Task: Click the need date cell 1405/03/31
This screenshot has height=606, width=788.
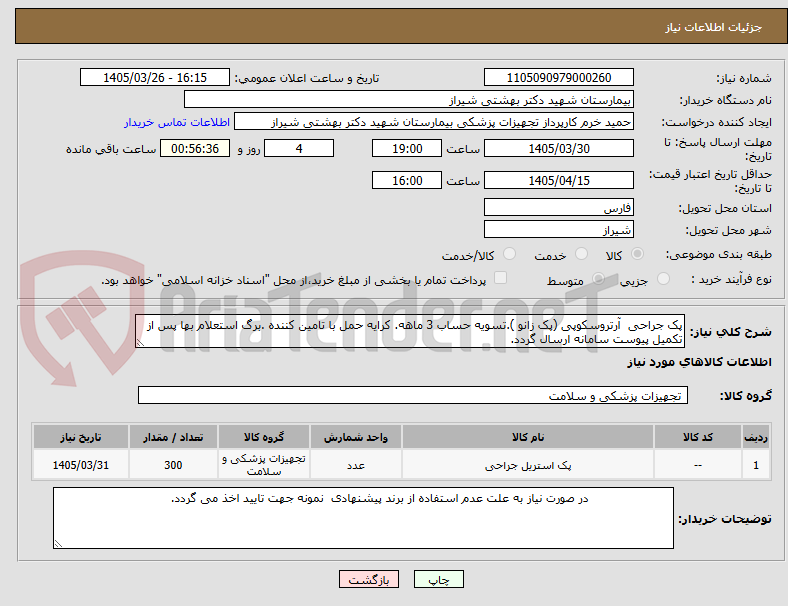Action: point(80,465)
